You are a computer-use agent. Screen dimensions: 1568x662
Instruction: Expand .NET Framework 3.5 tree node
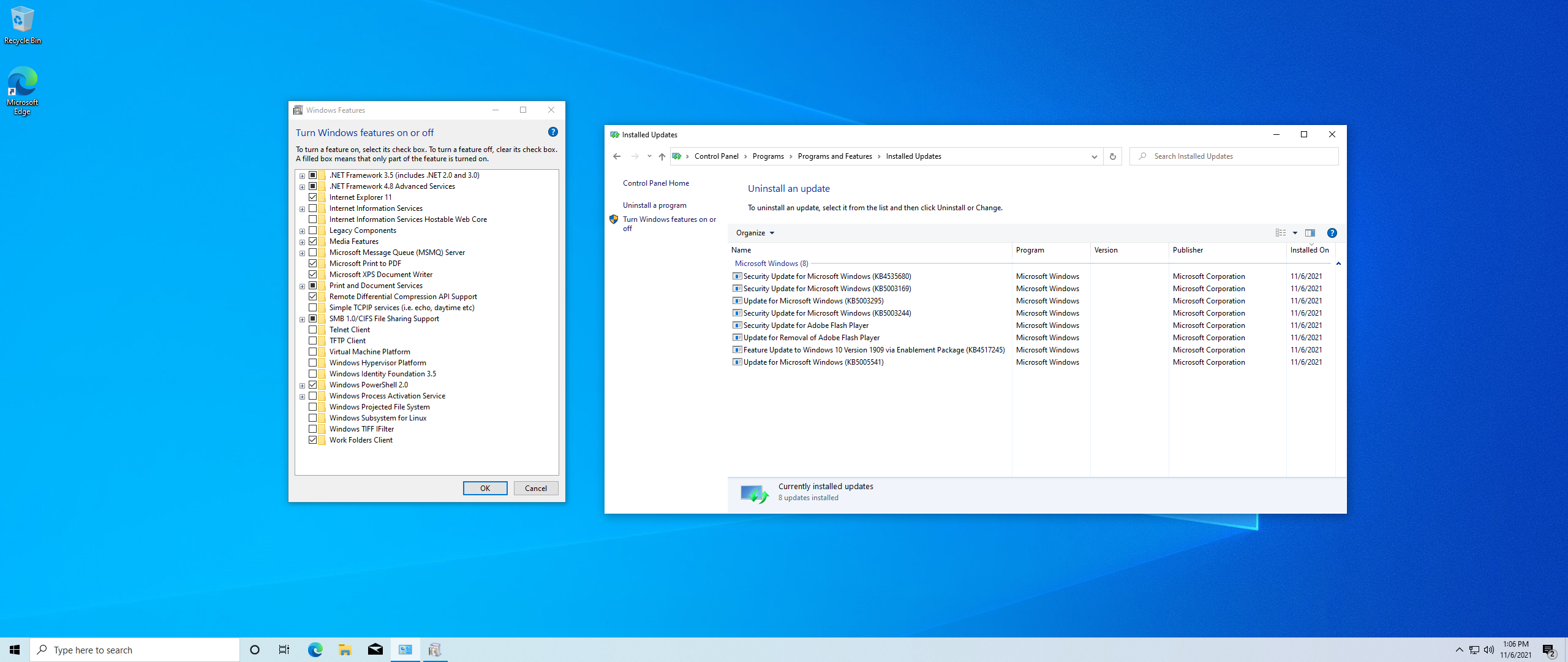302,176
